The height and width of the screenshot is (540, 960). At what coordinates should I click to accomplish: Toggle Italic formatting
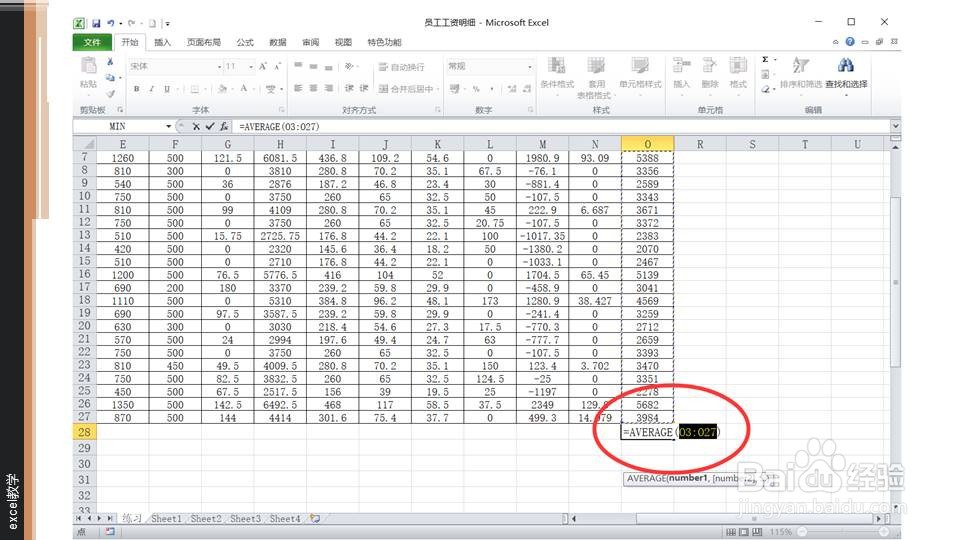pos(151,89)
